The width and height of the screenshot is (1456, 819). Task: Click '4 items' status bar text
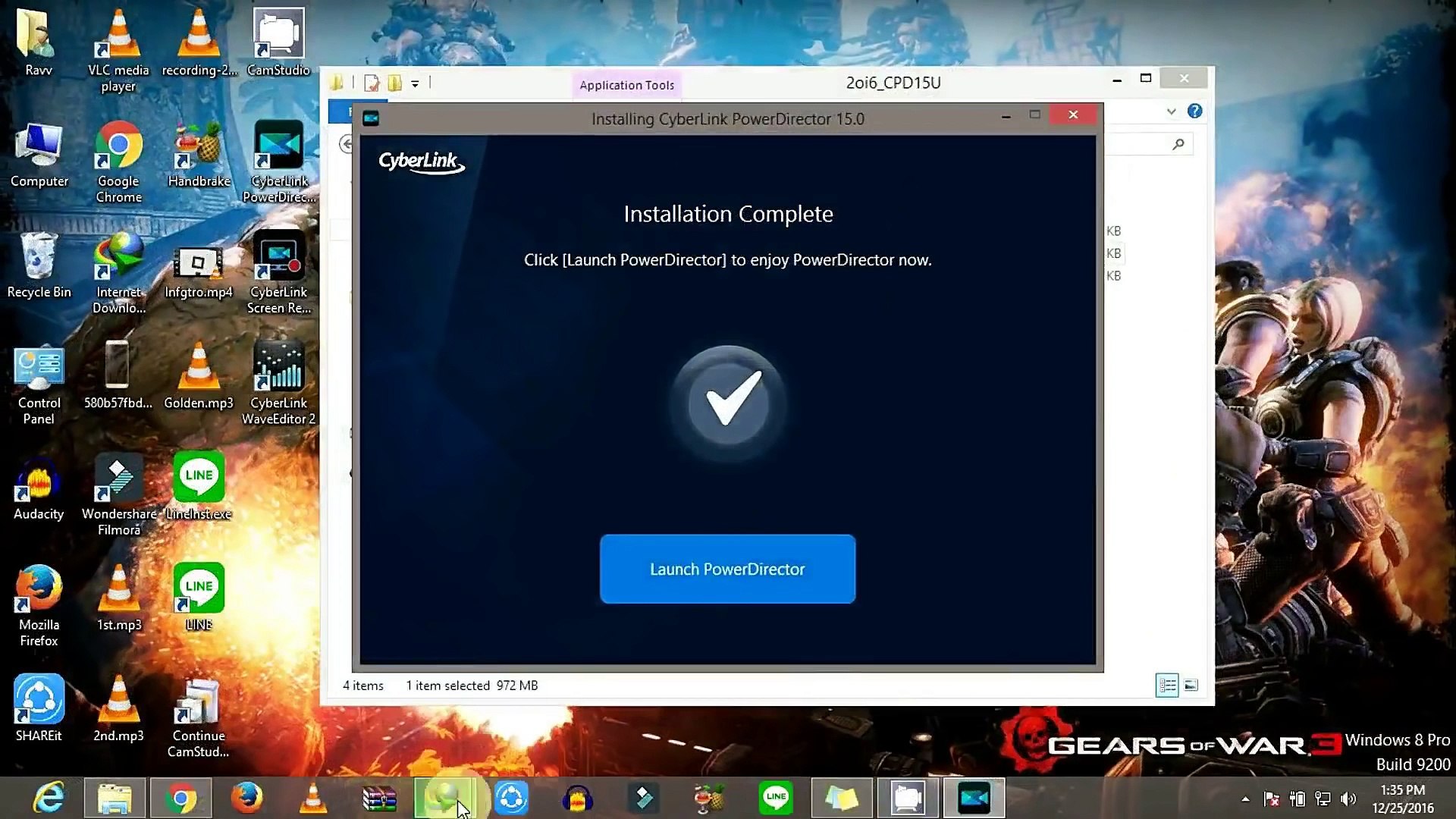coord(362,686)
